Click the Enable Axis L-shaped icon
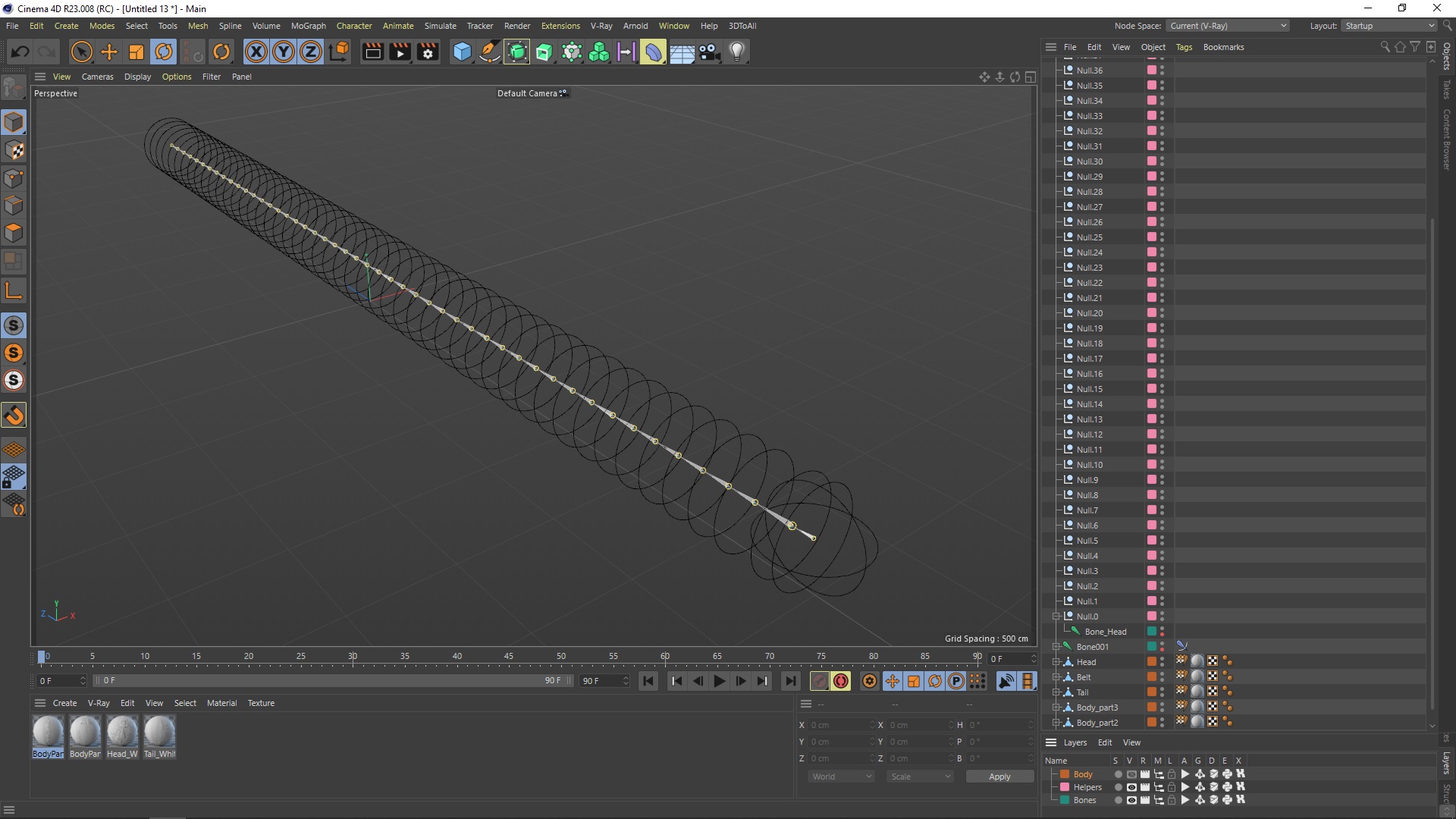 pos(14,290)
